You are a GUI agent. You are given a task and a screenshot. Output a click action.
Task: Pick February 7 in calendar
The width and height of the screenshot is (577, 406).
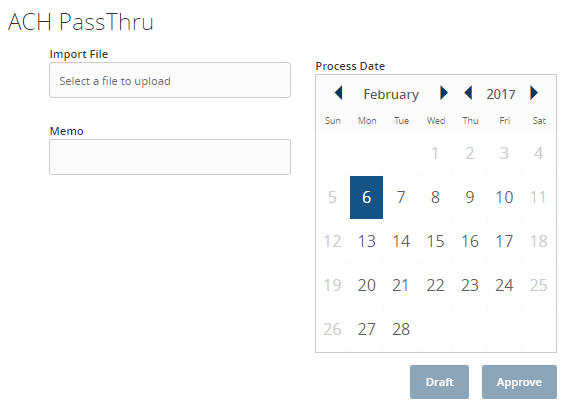click(x=401, y=197)
